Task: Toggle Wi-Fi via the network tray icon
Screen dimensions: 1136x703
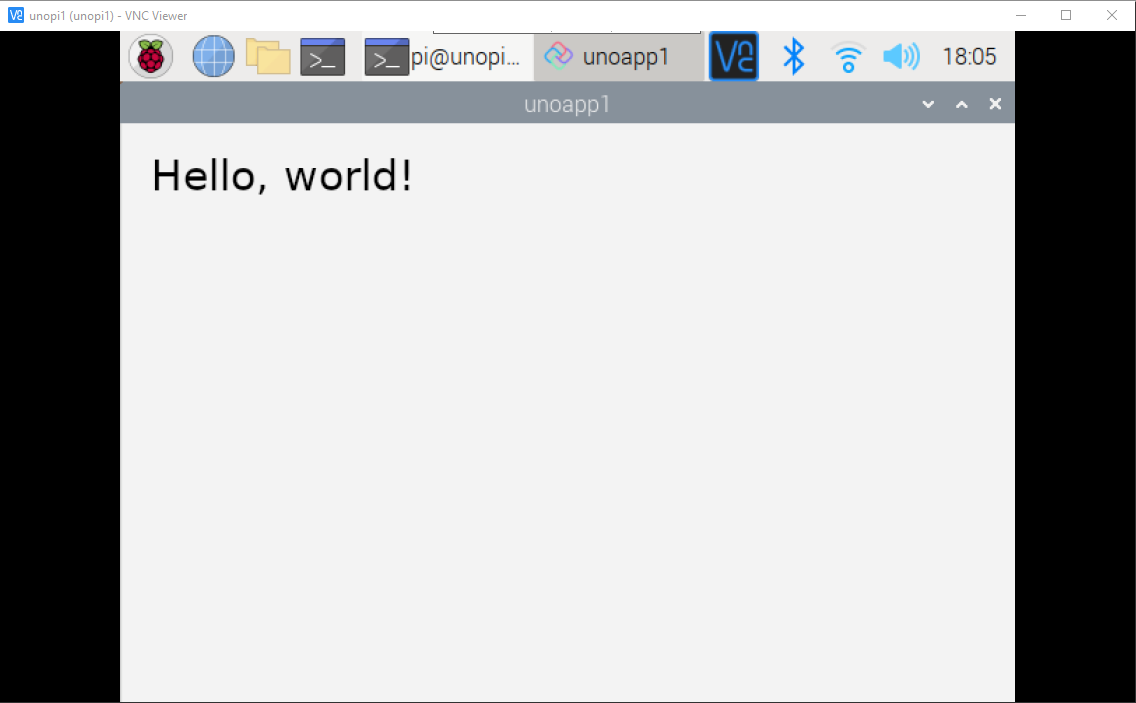Action: click(848, 57)
